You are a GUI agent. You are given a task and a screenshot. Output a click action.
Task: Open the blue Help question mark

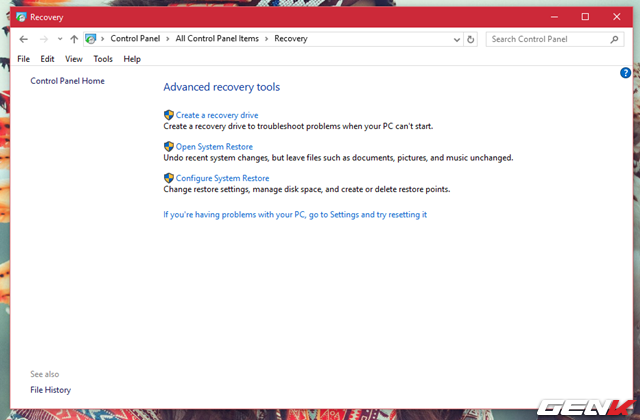(625, 73)
